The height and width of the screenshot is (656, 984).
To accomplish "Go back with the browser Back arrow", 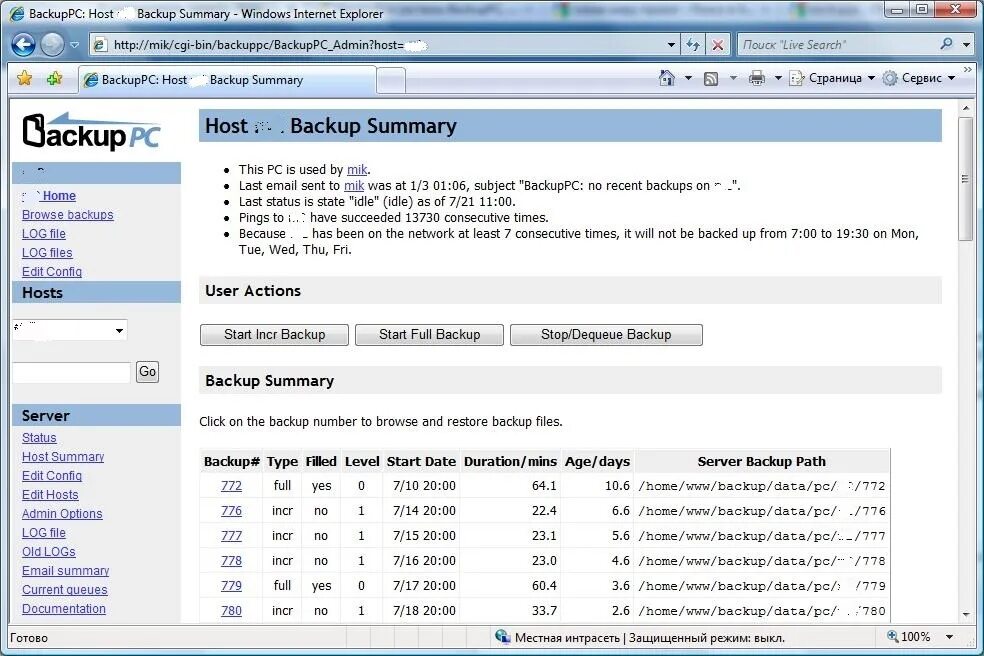I will (23, 45).
